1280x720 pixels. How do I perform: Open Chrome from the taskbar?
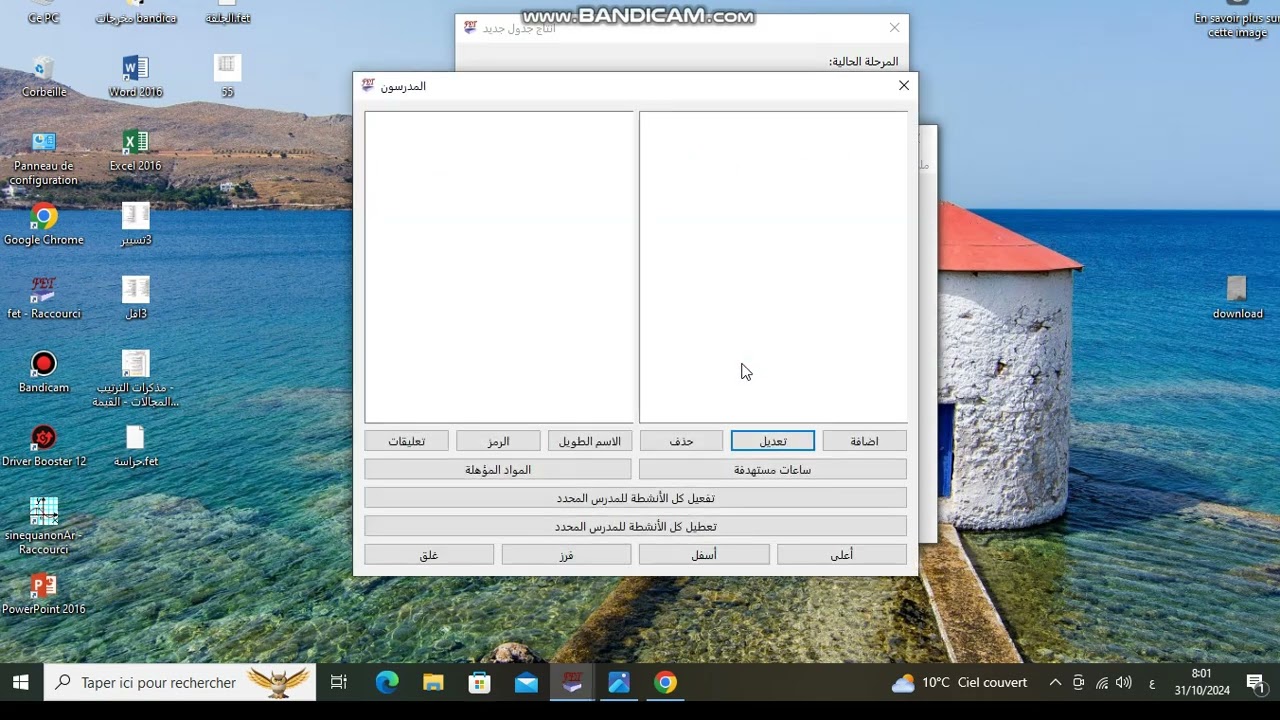coord(666,683)
